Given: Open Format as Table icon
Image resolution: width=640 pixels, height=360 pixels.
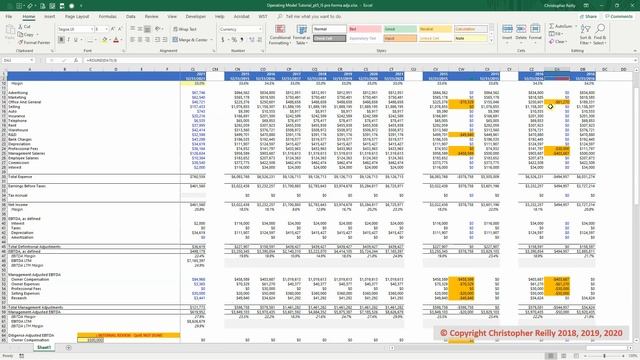Looking at the screenshot, I should click(x=302, y=29).
